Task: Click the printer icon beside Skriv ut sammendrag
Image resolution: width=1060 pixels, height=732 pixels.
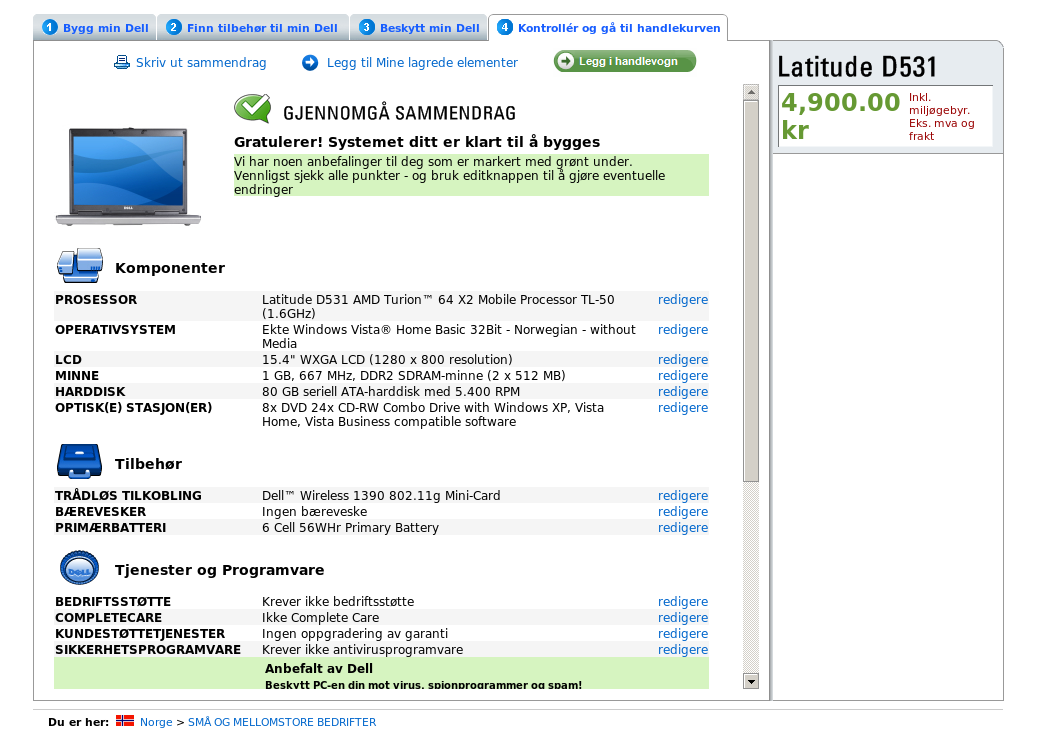Action: click(122, 62)
